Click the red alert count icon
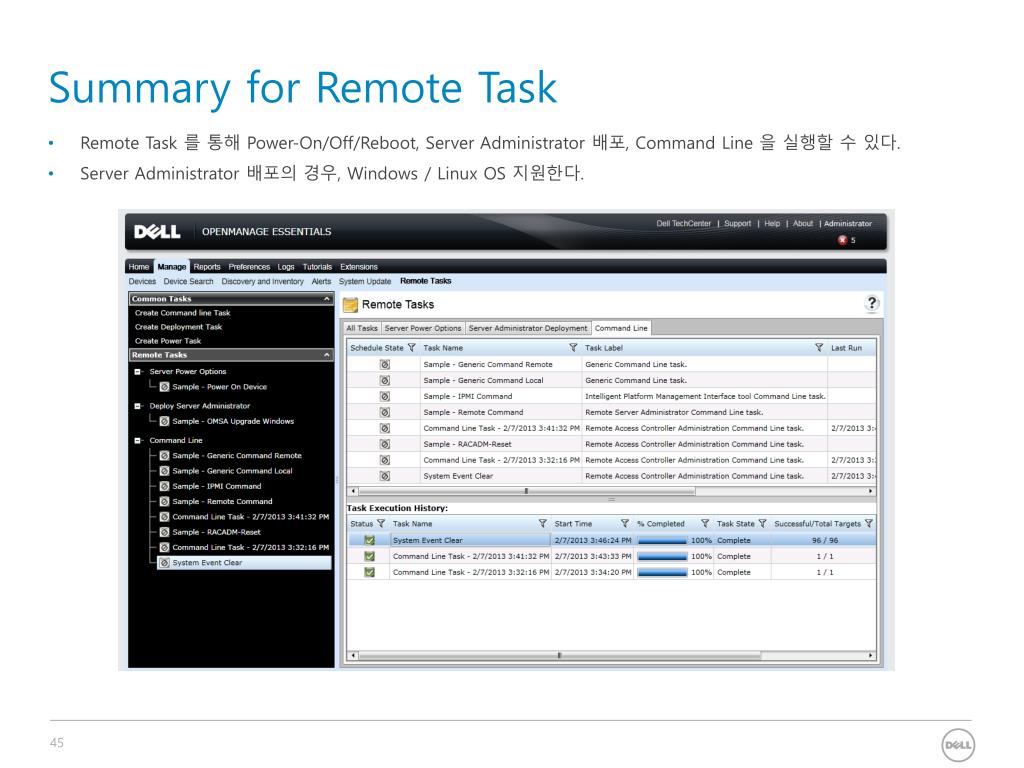The height and width of the screenshot is (768, 1024). click(x=842, y=240)
